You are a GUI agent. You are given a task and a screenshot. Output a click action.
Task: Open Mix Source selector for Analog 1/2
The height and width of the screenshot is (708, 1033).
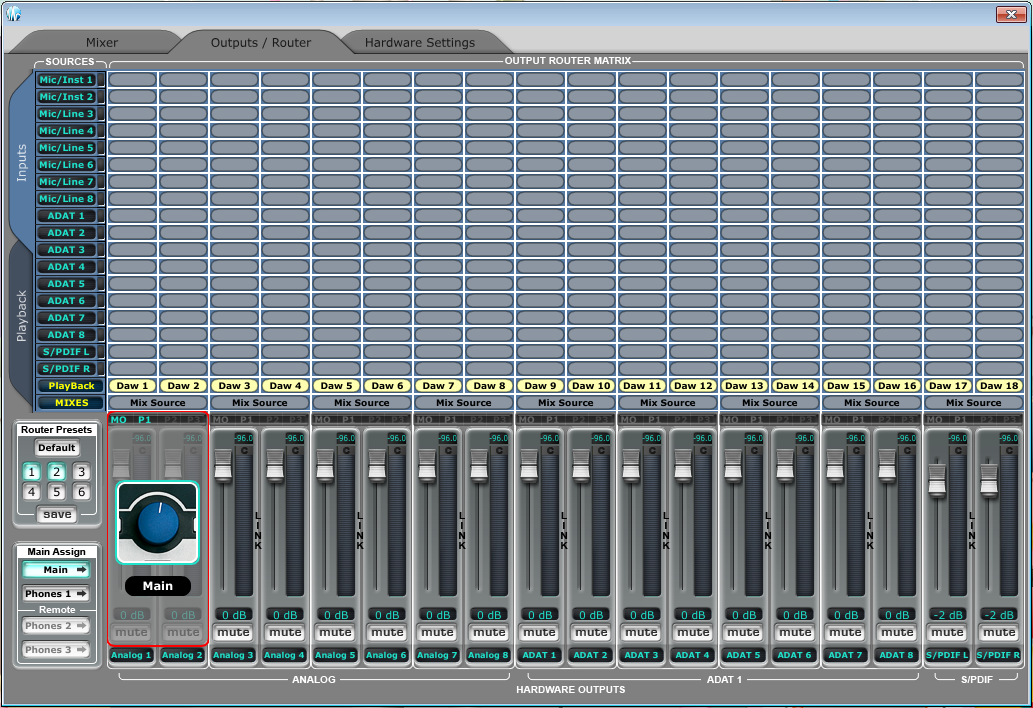pos(157,403)
